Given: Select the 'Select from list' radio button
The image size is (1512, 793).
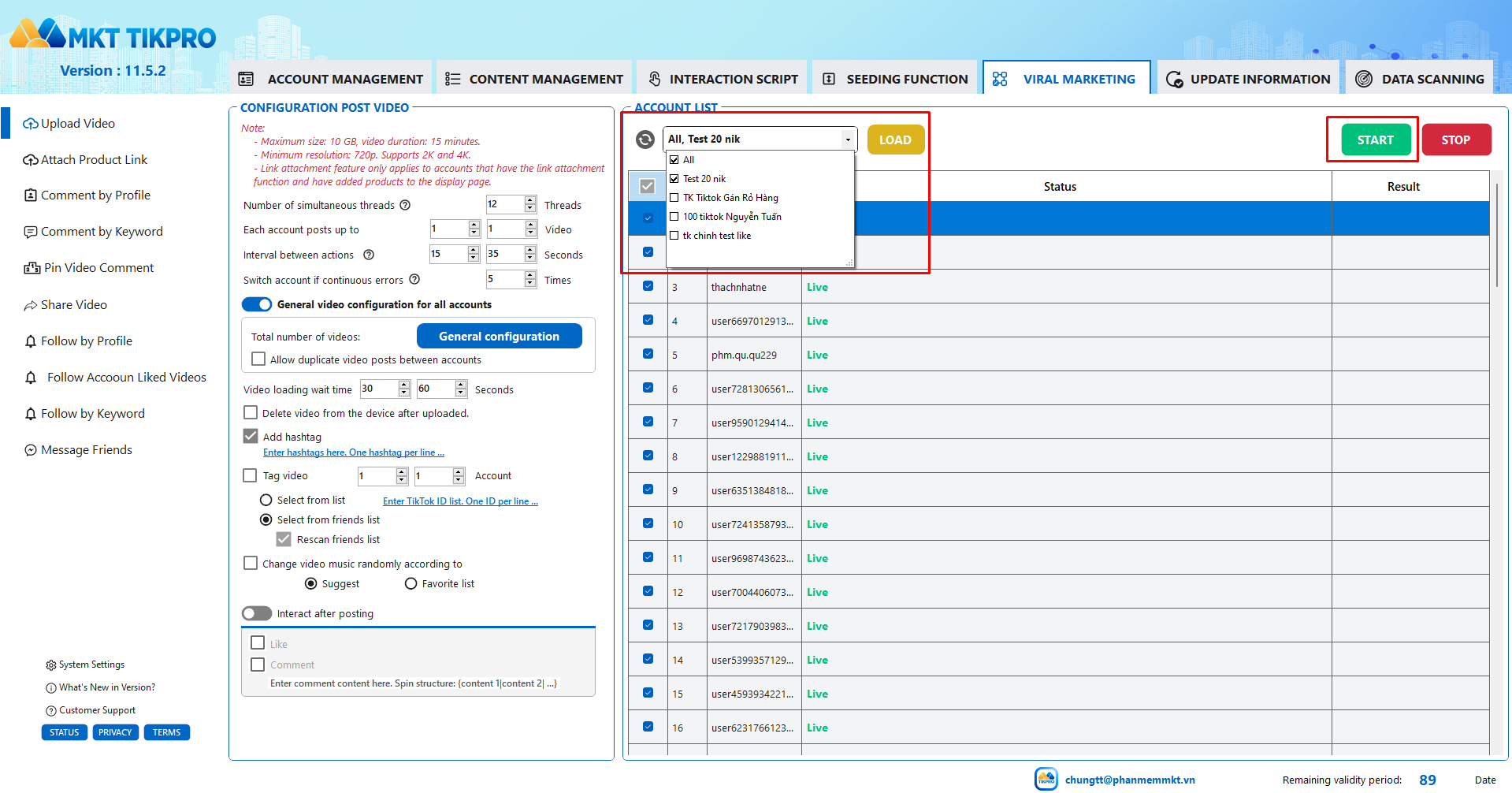Looking at the screenshot, I should coord(266,501).
